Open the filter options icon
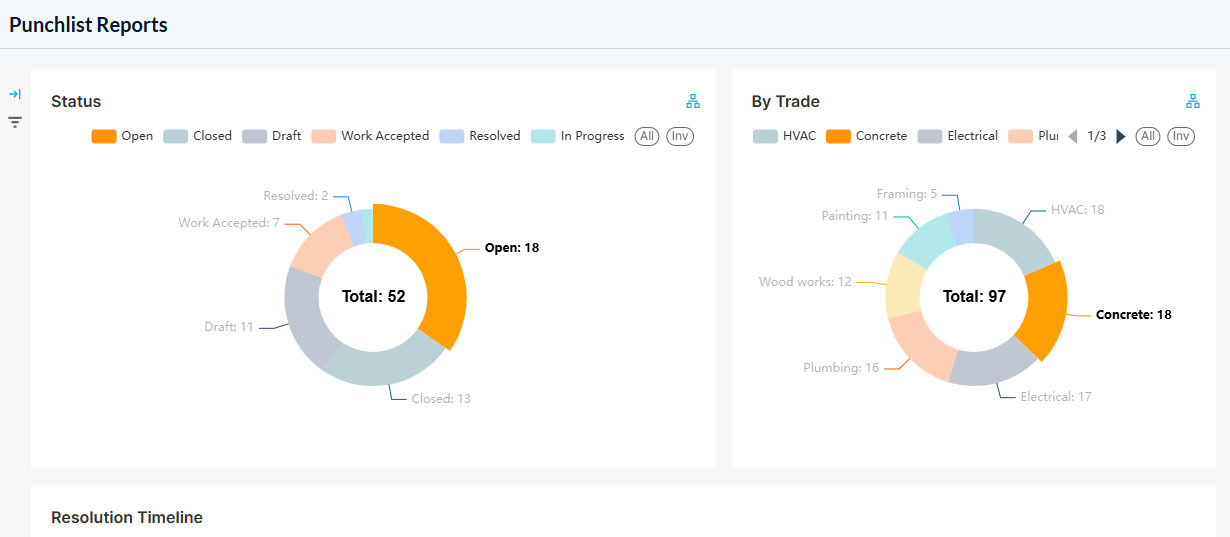Image resolution: width=1230 pixels, height=537 pixels. pyautogui.click(x=15, y=122)
